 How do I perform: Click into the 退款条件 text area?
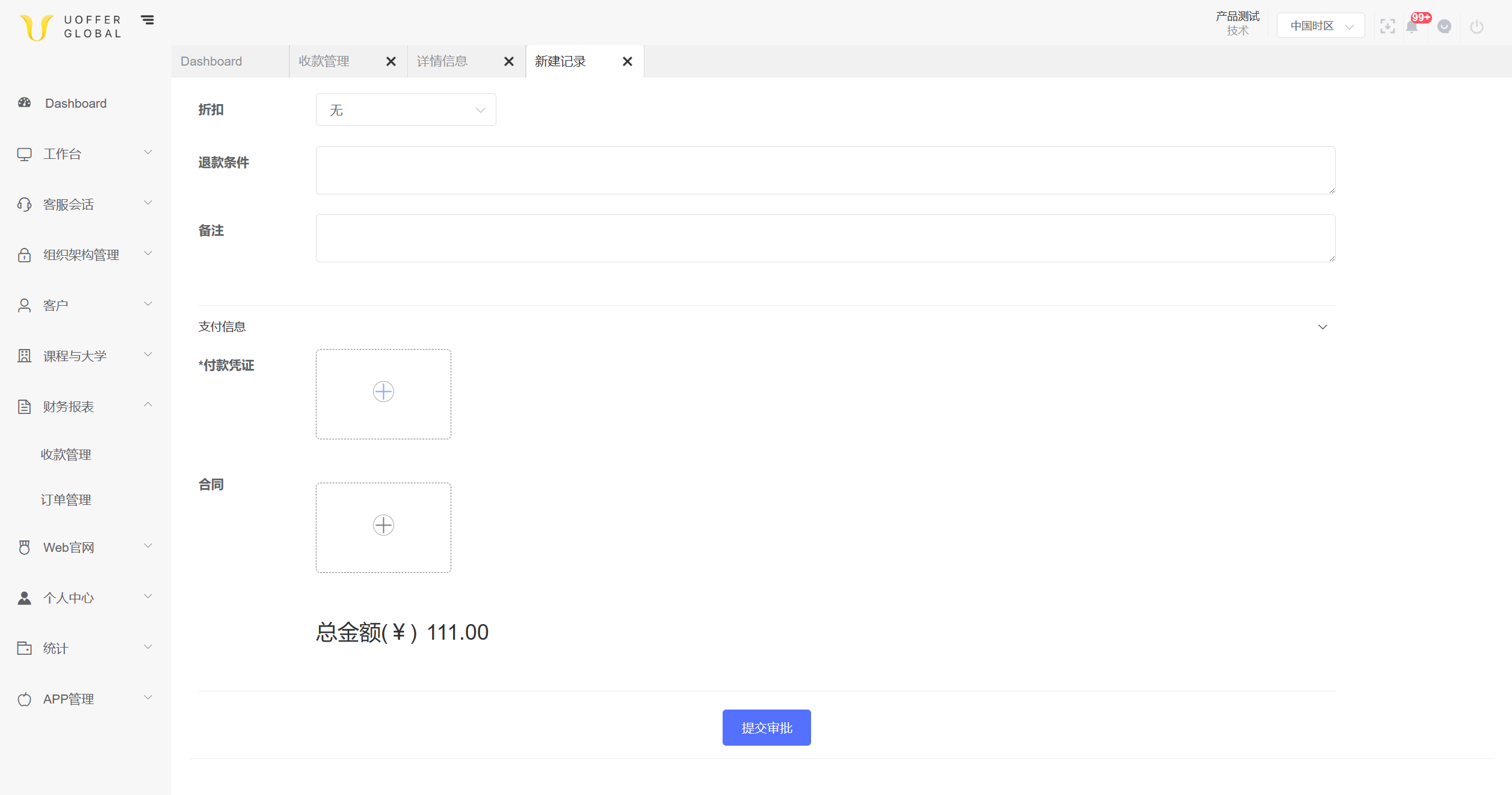click(825, 170)
